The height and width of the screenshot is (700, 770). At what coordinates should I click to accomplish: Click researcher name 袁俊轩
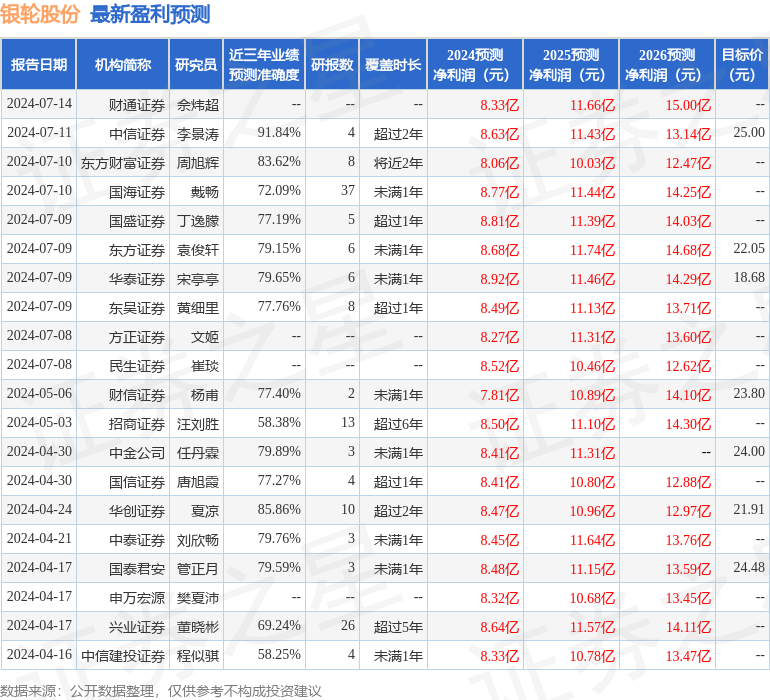pos(198,250)
